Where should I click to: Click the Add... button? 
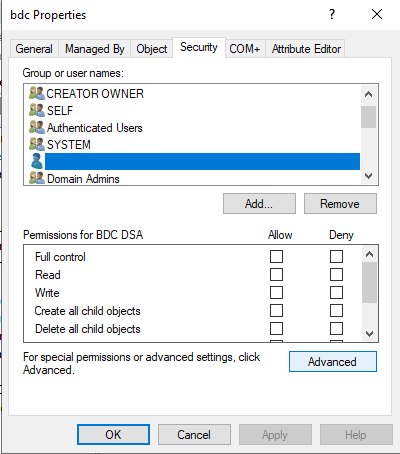[x=259, y=204]
